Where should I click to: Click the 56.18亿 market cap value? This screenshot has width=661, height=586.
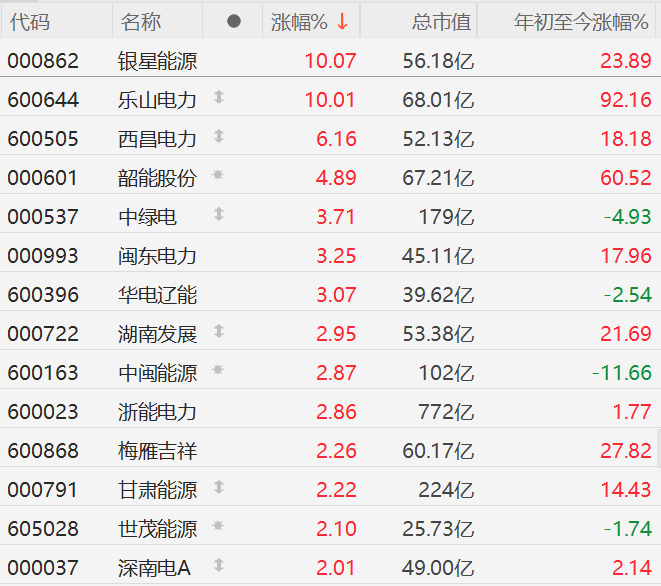tap(438, 61)
